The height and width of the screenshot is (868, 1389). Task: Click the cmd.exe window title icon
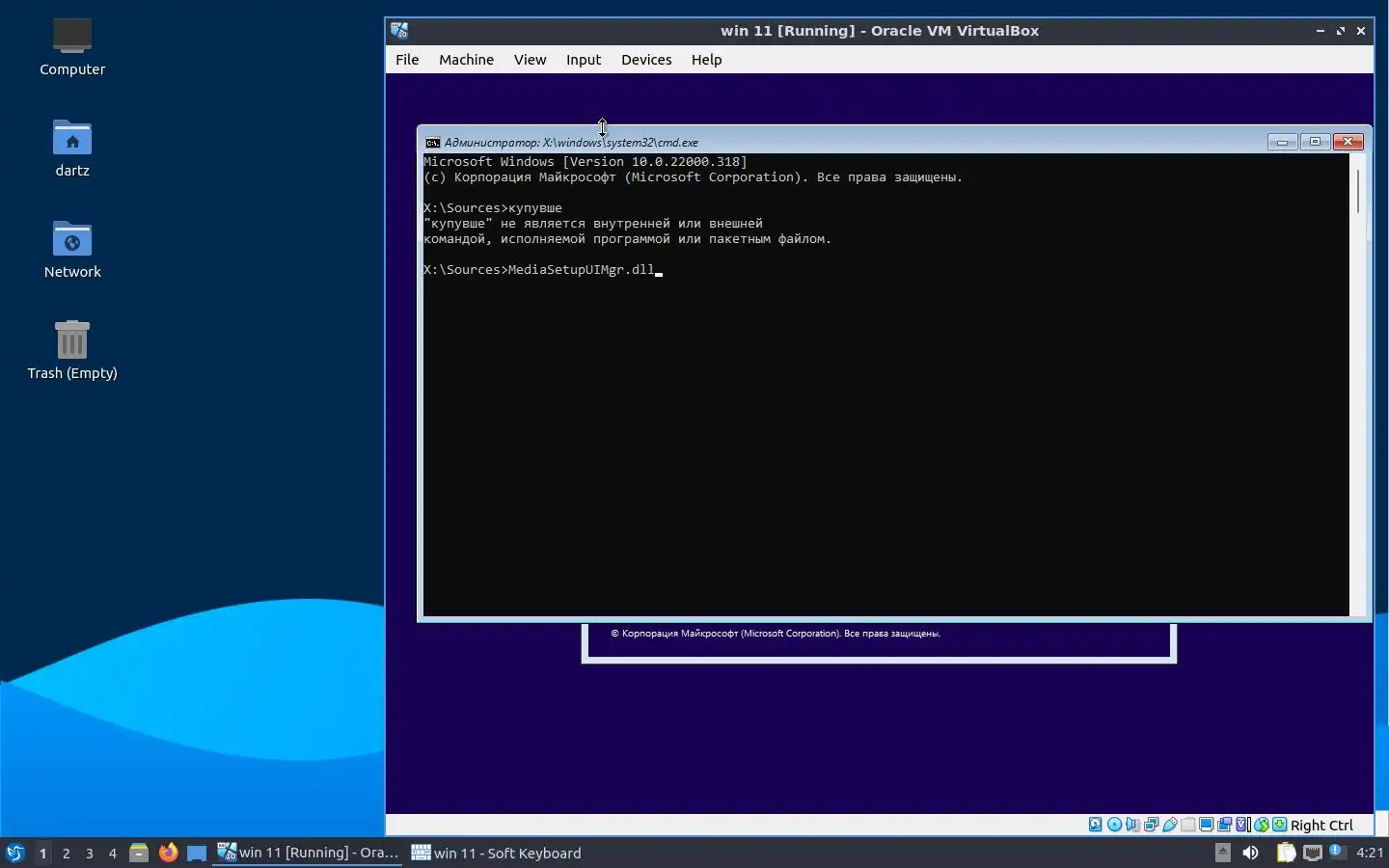coord(433,142)
